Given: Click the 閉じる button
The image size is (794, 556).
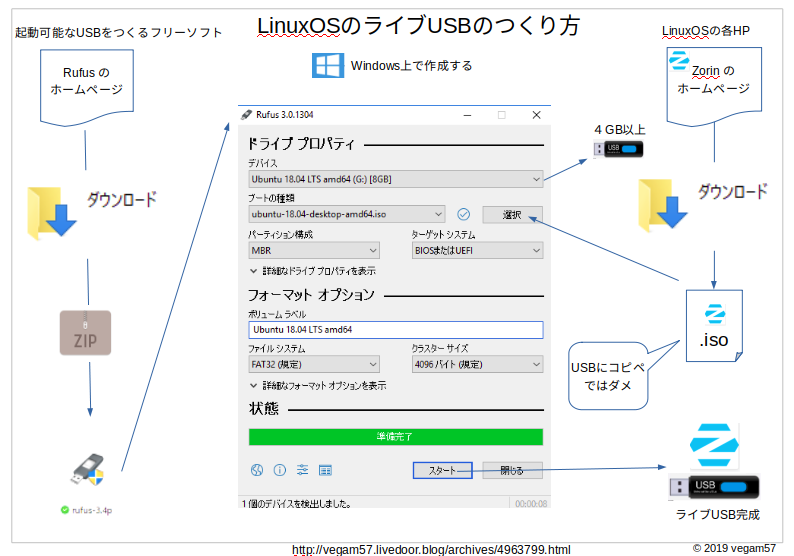Looking at the screenshot, I should point(512,470).
